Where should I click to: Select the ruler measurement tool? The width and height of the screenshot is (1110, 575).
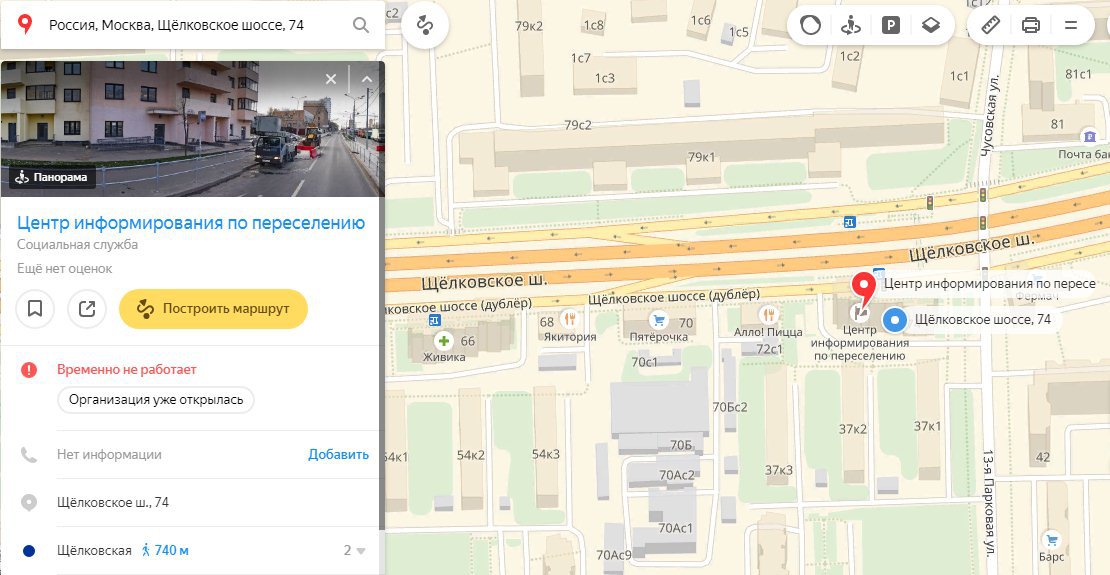990,25
